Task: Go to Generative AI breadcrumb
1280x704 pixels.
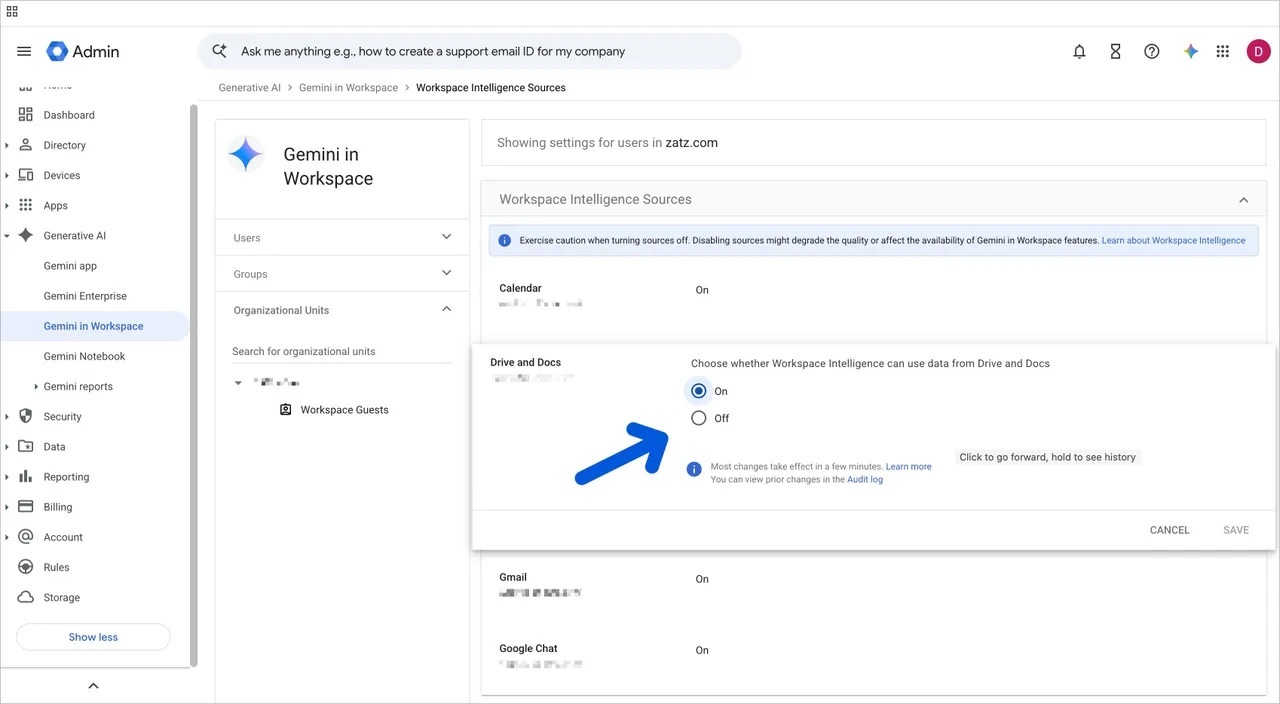Action: tap(250, 88)
